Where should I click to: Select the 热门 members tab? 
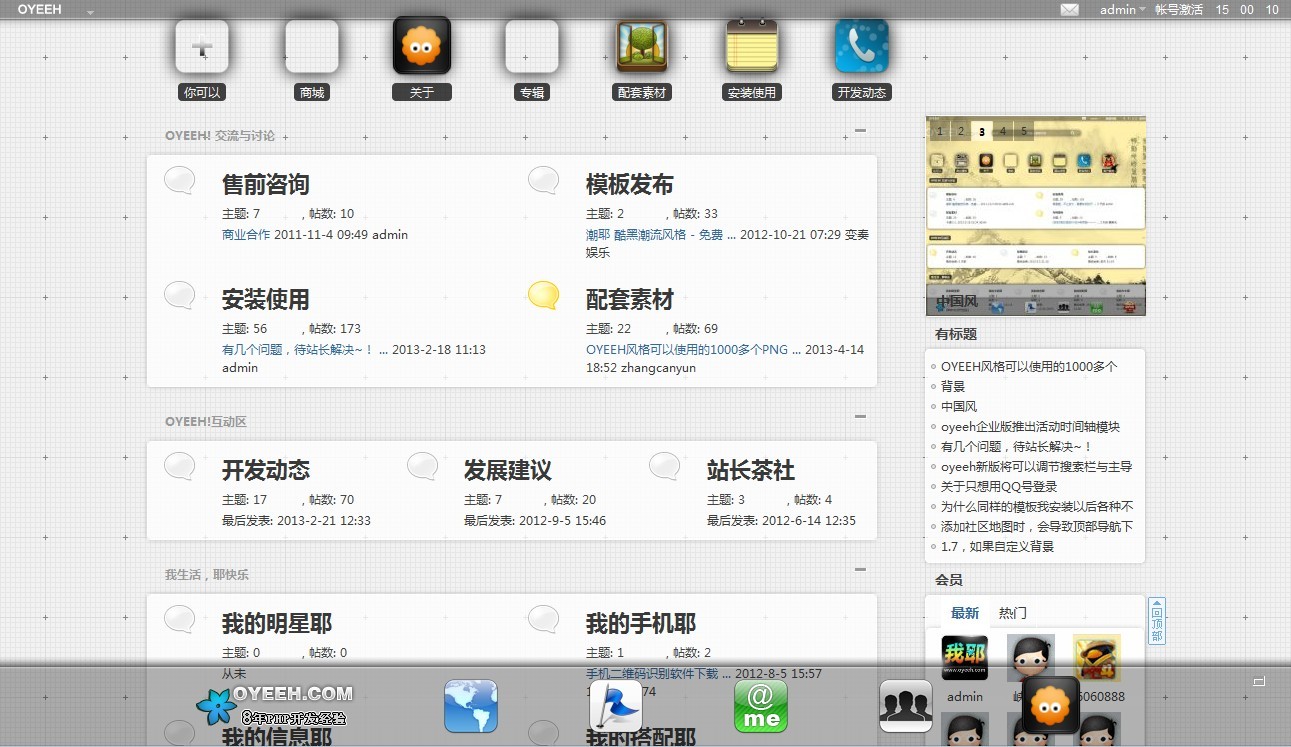[1013, 613]
